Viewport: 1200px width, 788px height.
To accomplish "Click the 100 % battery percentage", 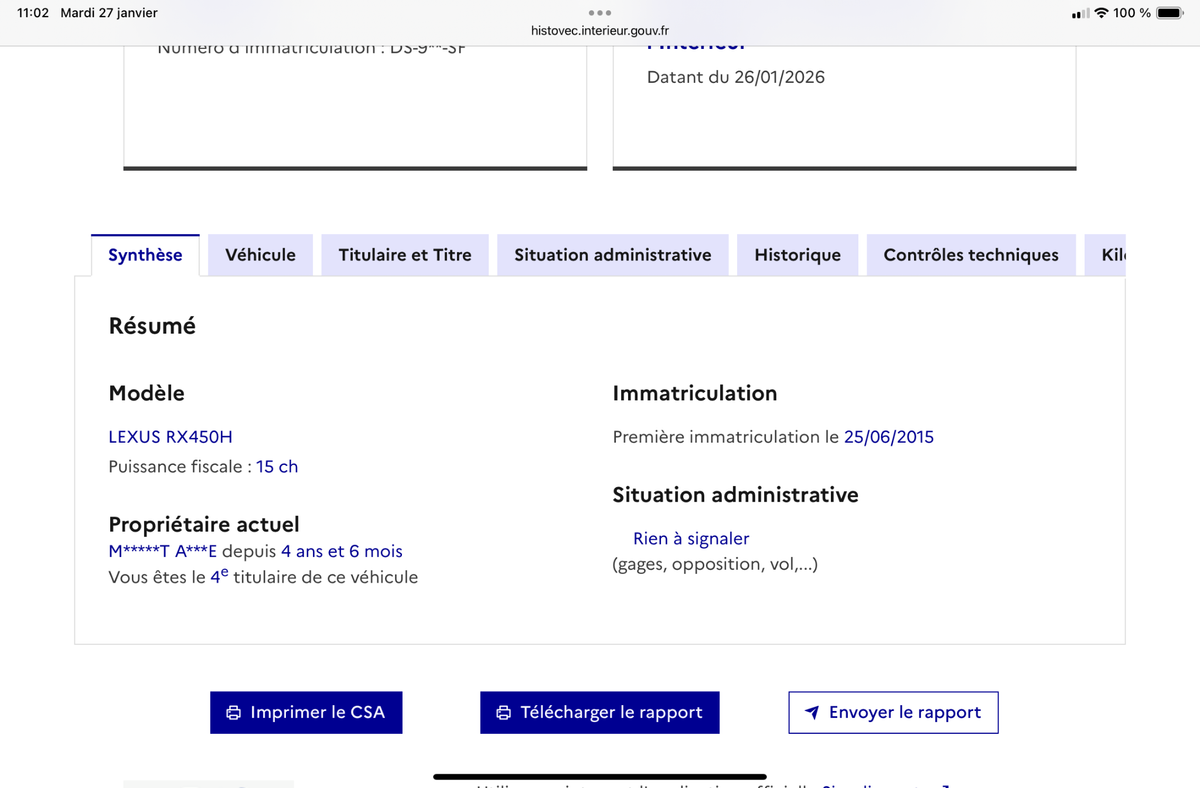I will pyautogui.click(x=1132, y=13).
